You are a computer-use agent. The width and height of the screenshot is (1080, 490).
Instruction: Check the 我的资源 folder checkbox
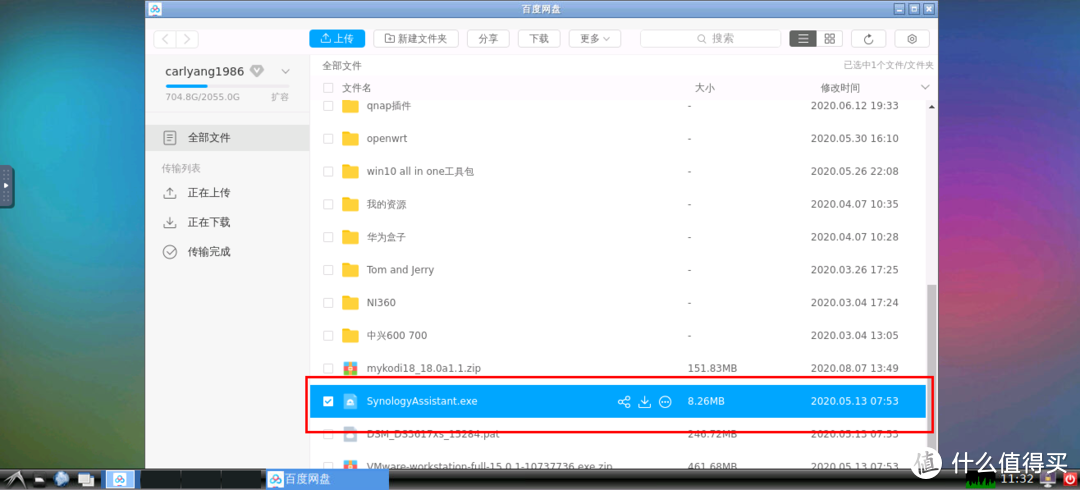coord(328,204)
